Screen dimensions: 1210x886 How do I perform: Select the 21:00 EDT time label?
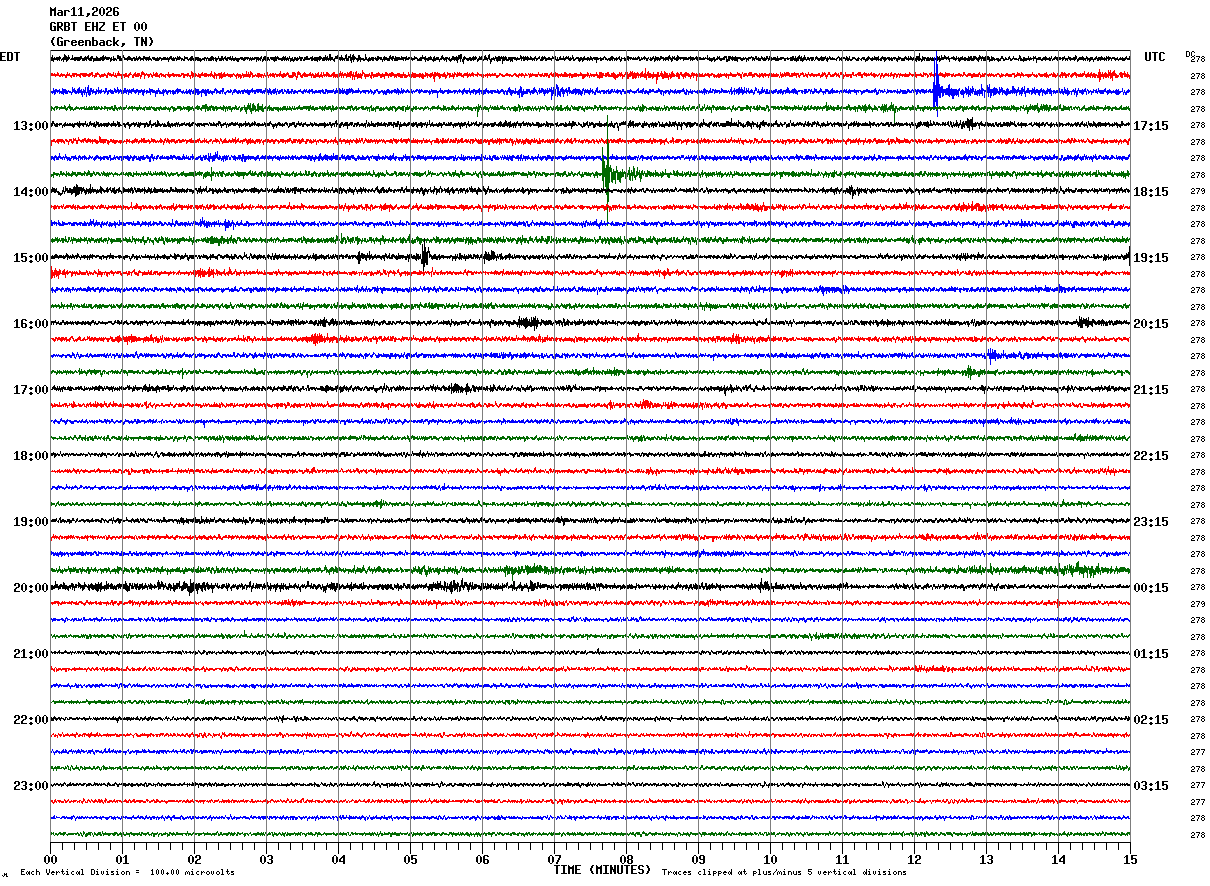30,654
